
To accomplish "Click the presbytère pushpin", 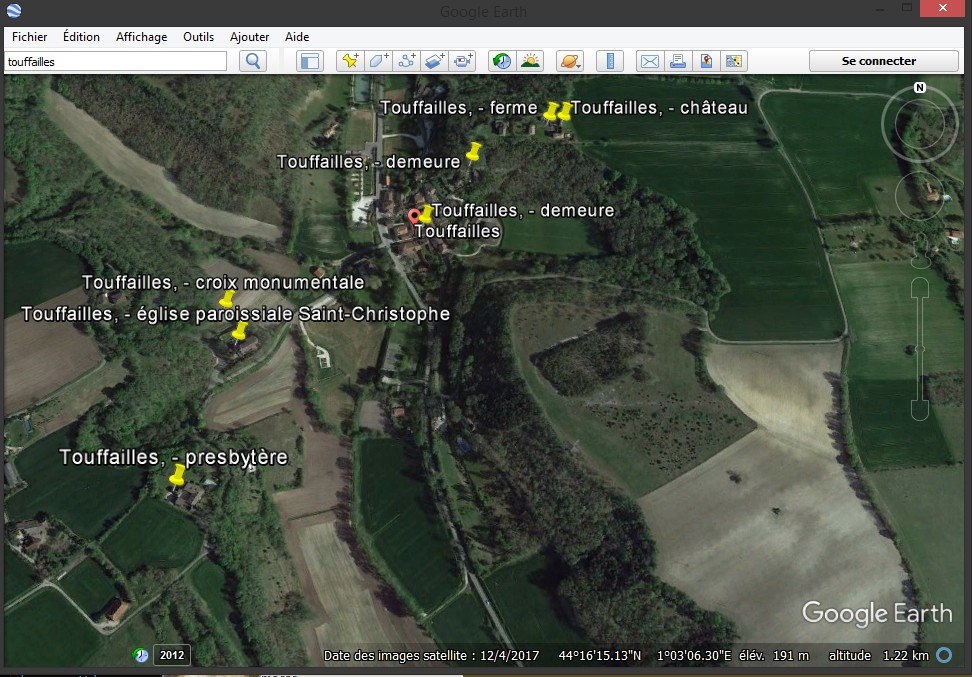I will pyautogui.click(x=177, y=475).
